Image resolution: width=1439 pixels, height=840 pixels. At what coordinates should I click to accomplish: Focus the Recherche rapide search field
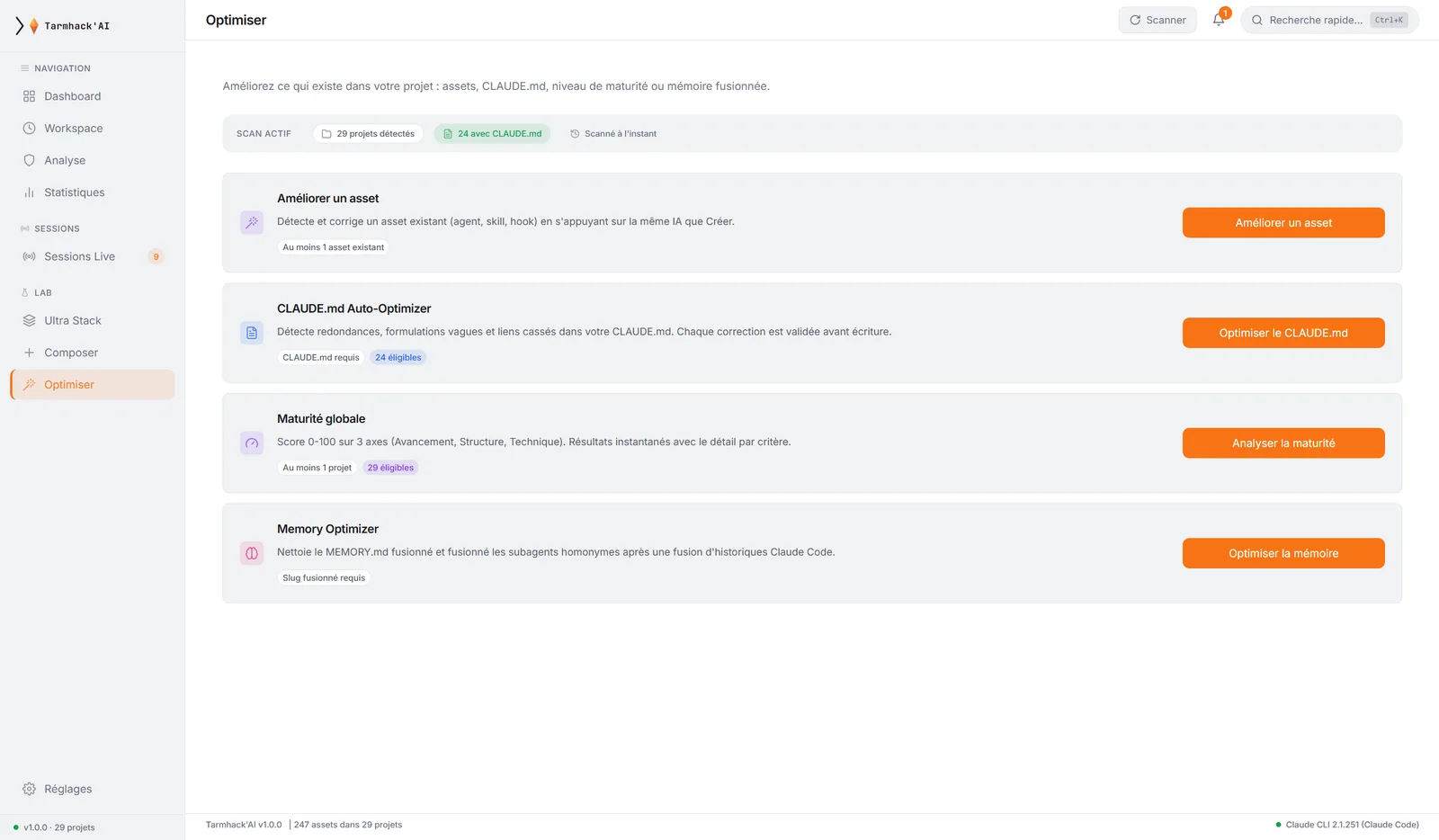tap(1329, 20)
